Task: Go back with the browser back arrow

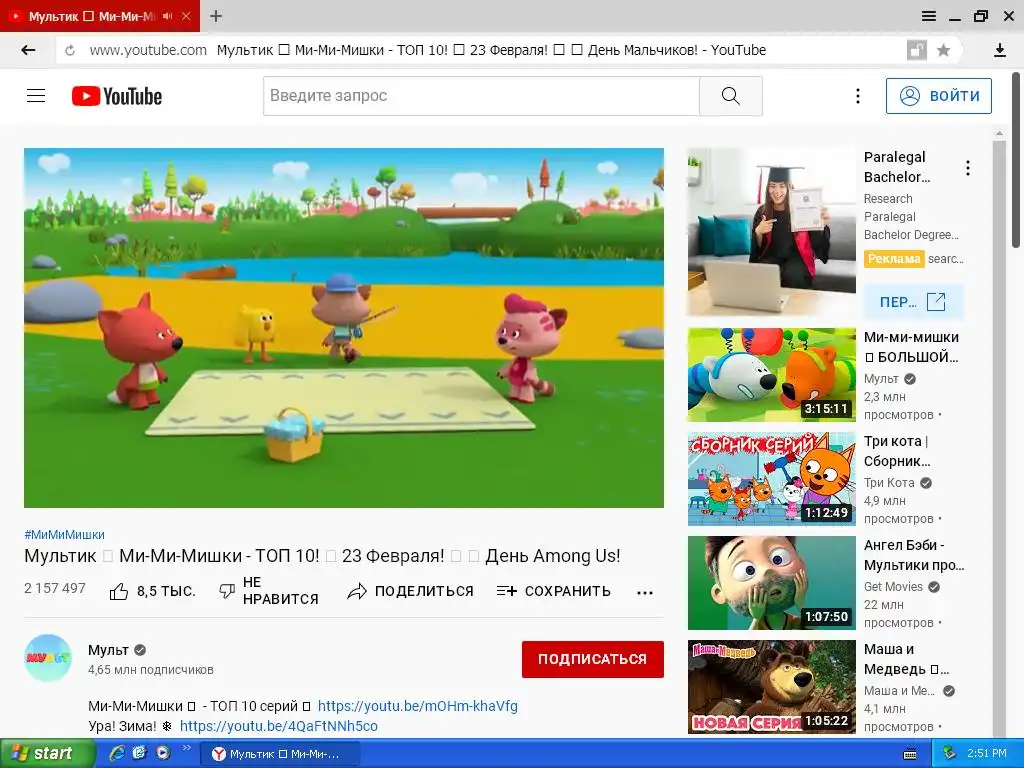Action: pos(28,50)
